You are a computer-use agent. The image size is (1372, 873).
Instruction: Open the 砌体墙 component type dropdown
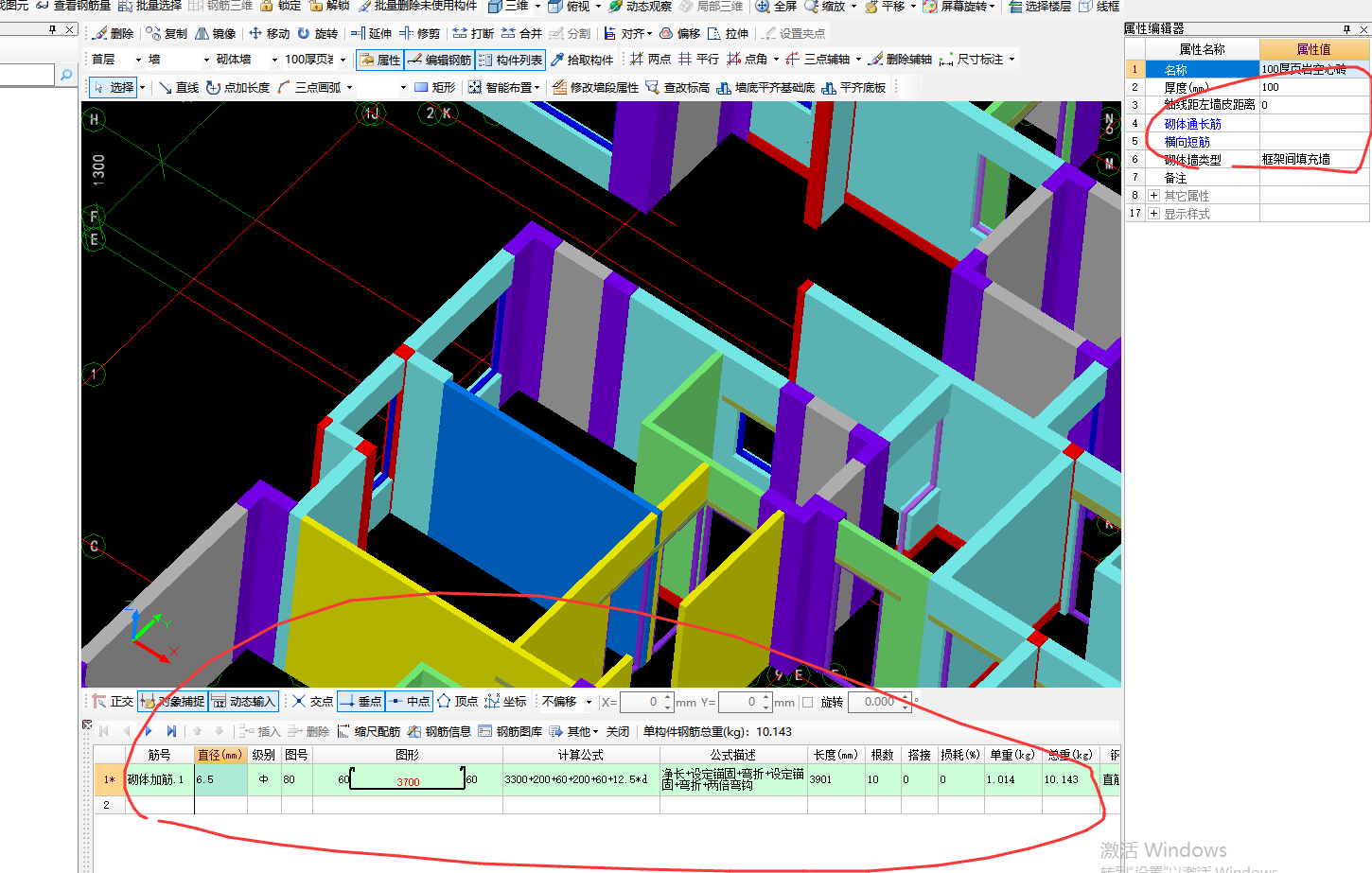click(274, 59)
